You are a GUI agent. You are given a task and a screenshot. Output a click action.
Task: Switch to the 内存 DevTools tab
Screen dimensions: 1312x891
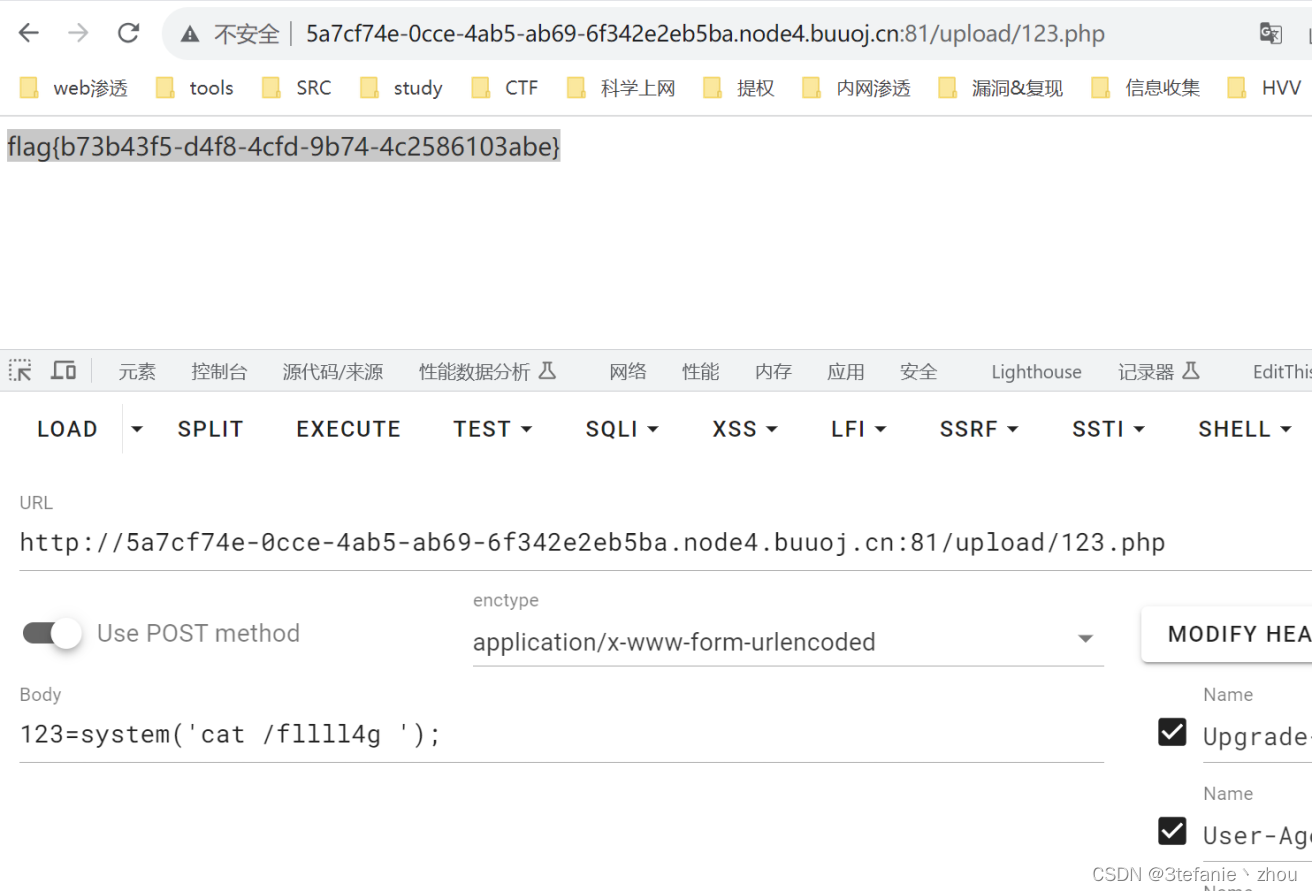pos(774,372)
